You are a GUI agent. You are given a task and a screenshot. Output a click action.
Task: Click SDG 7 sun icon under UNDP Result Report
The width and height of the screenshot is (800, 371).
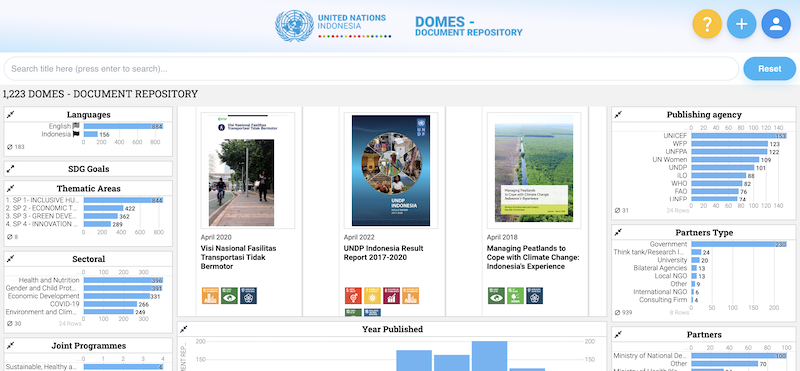coord(372,295)
